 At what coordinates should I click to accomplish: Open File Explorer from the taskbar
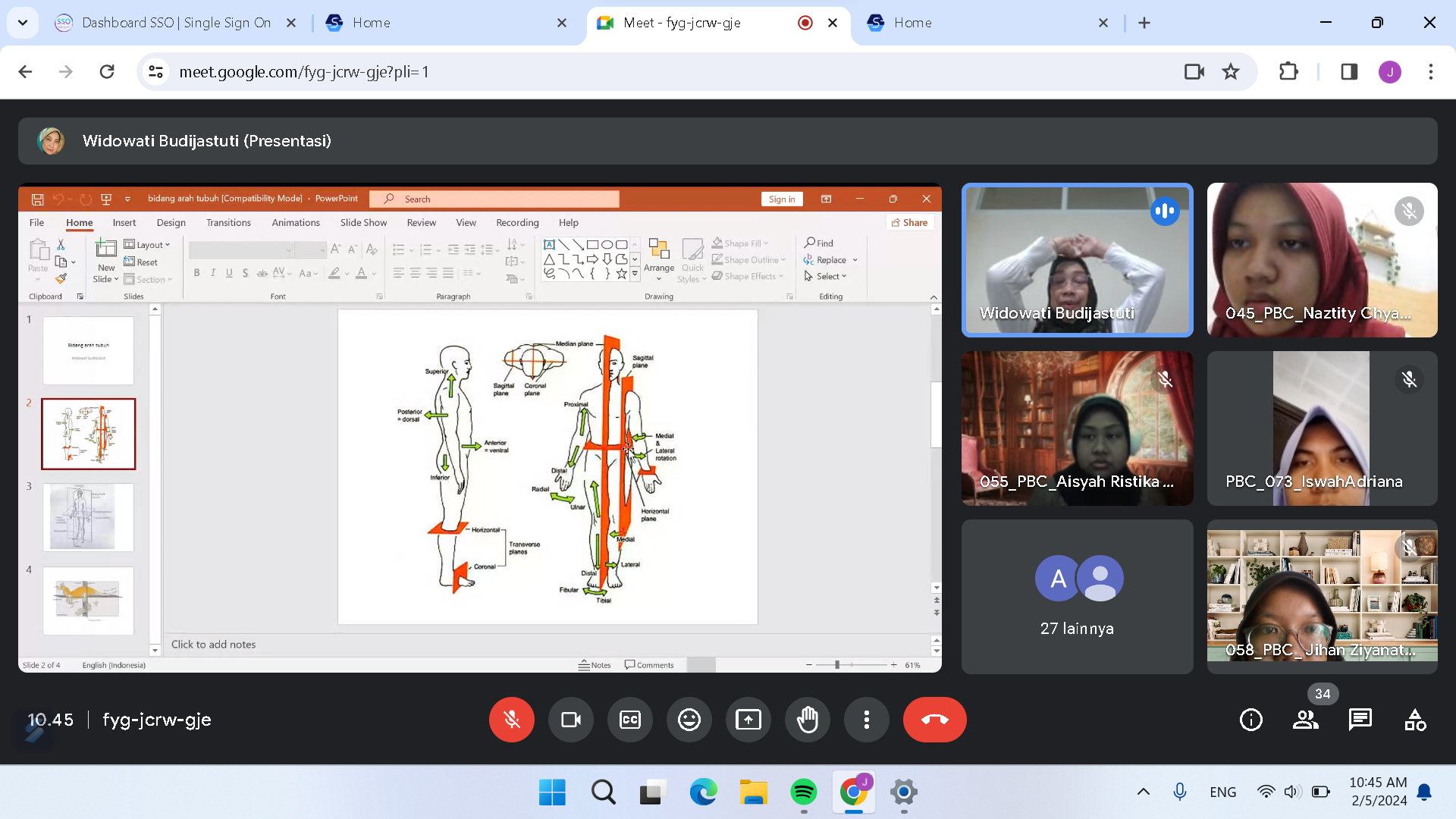(x=754, y=792)
